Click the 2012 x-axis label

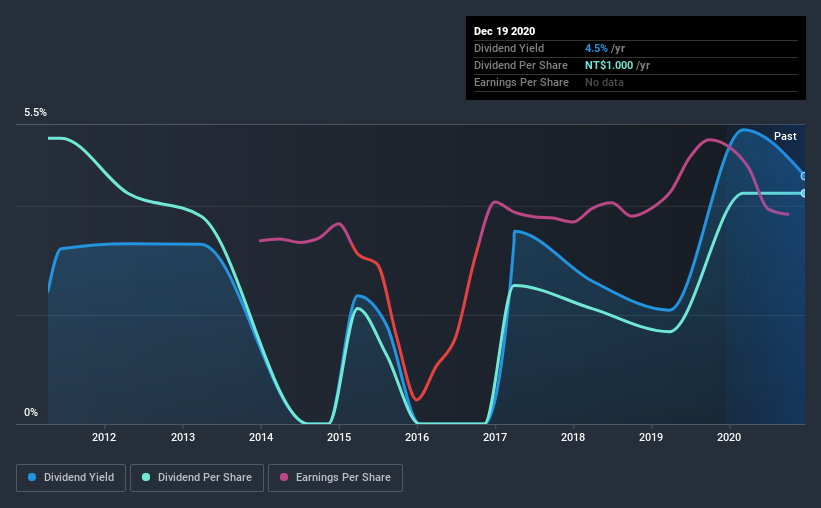point(104,437)
